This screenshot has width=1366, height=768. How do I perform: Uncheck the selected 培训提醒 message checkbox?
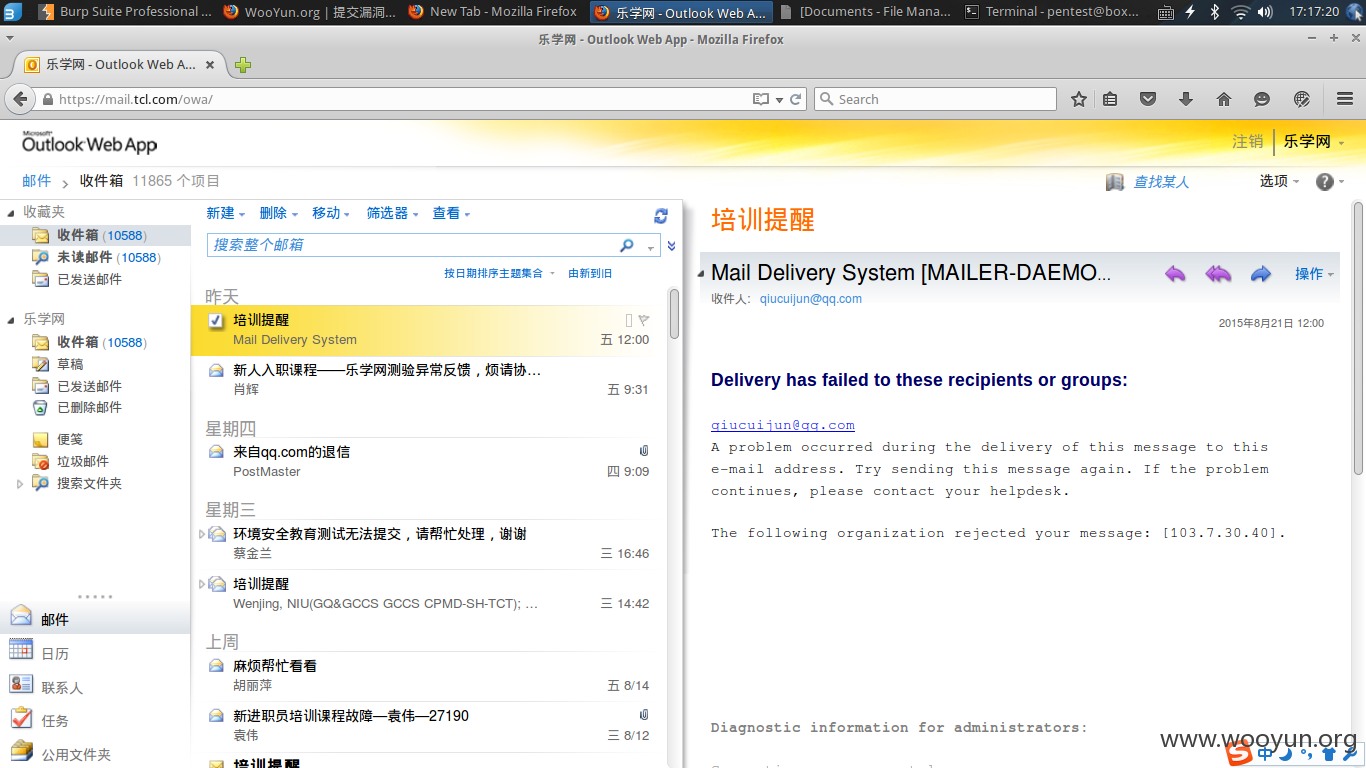pyautogui.click(x=215, y=320)
